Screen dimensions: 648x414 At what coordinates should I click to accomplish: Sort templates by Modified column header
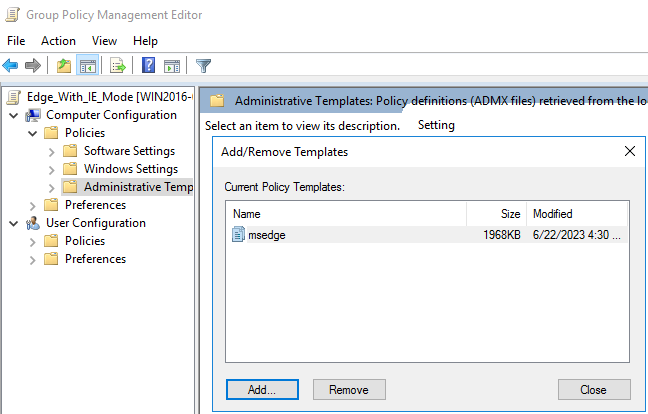pyautogui.click(x=577, y=214)
